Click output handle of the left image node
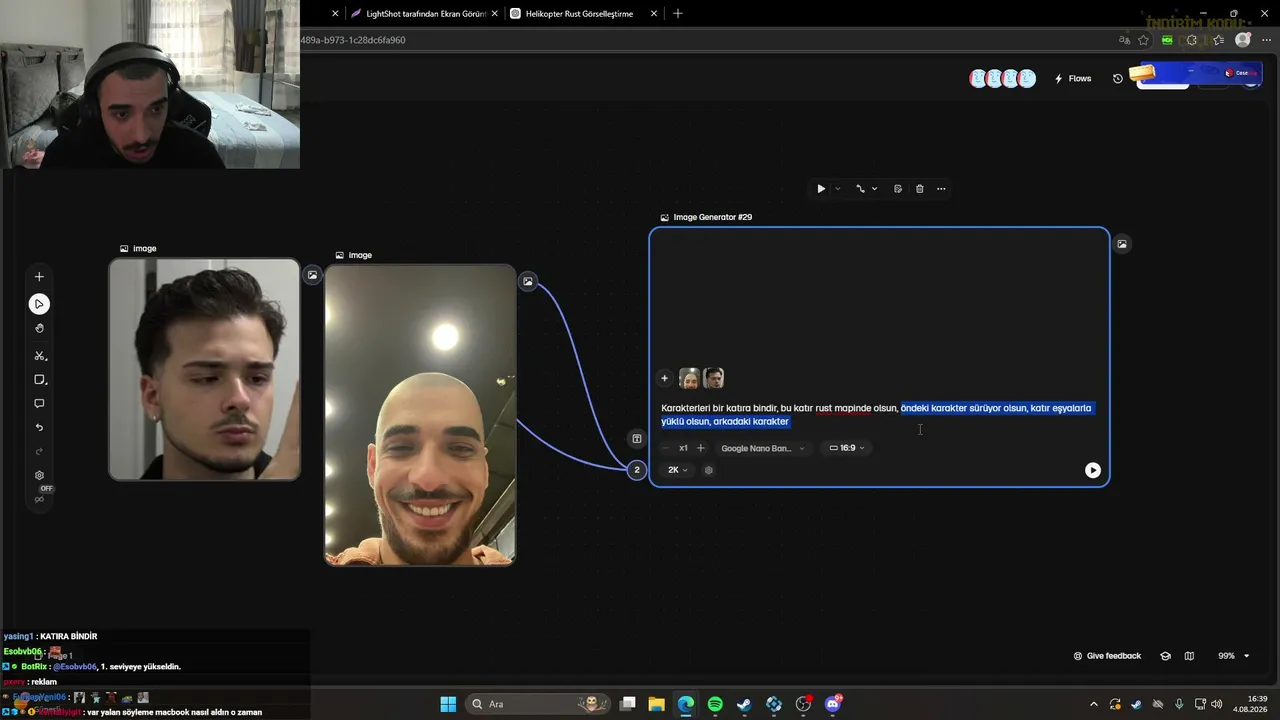The height and width of the screenshot is (720, 1280). pyautogui.click(x=313, y=275)
